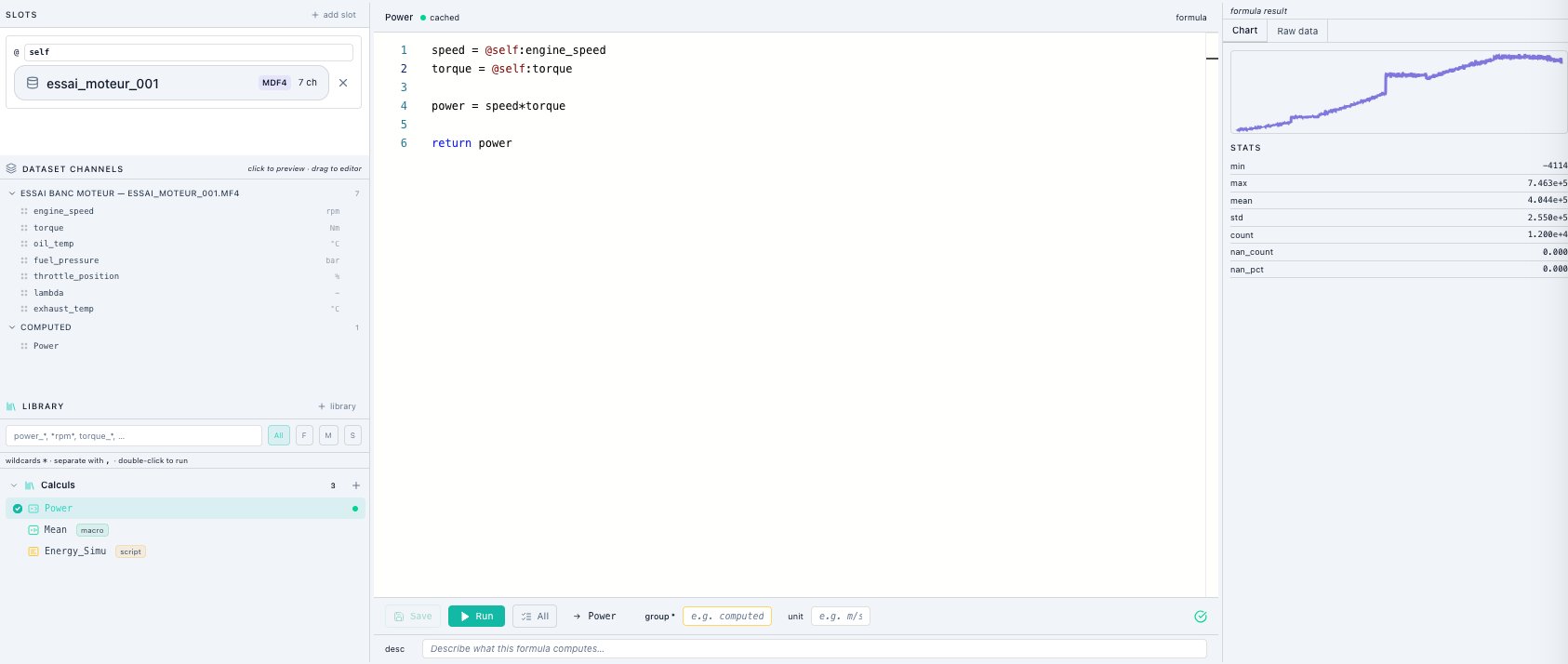Collapse the Calculs library tree

(x=14, y=485)
